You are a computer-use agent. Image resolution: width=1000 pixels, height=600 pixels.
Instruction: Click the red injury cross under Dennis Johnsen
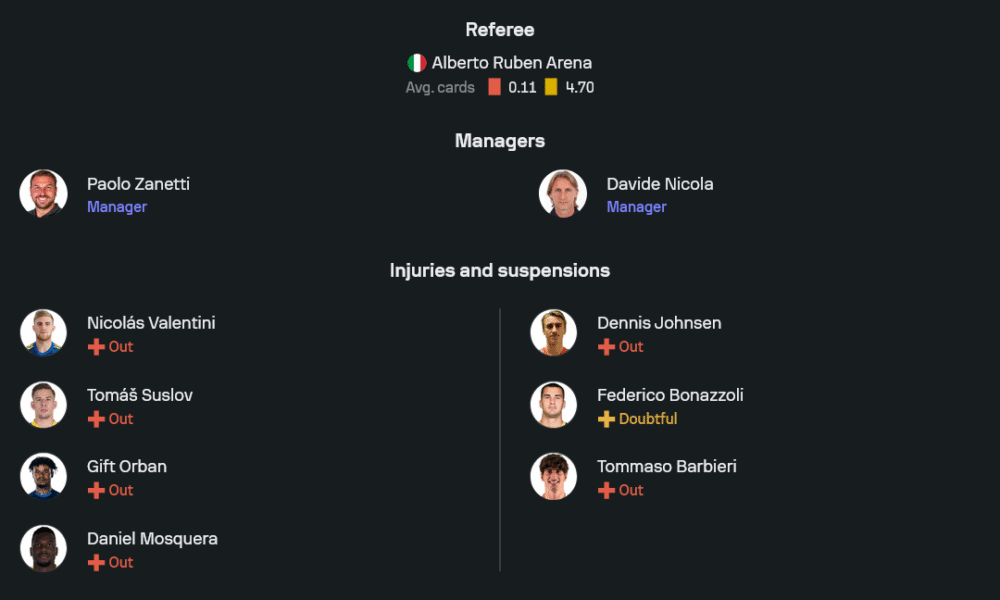tap(606, 347)
